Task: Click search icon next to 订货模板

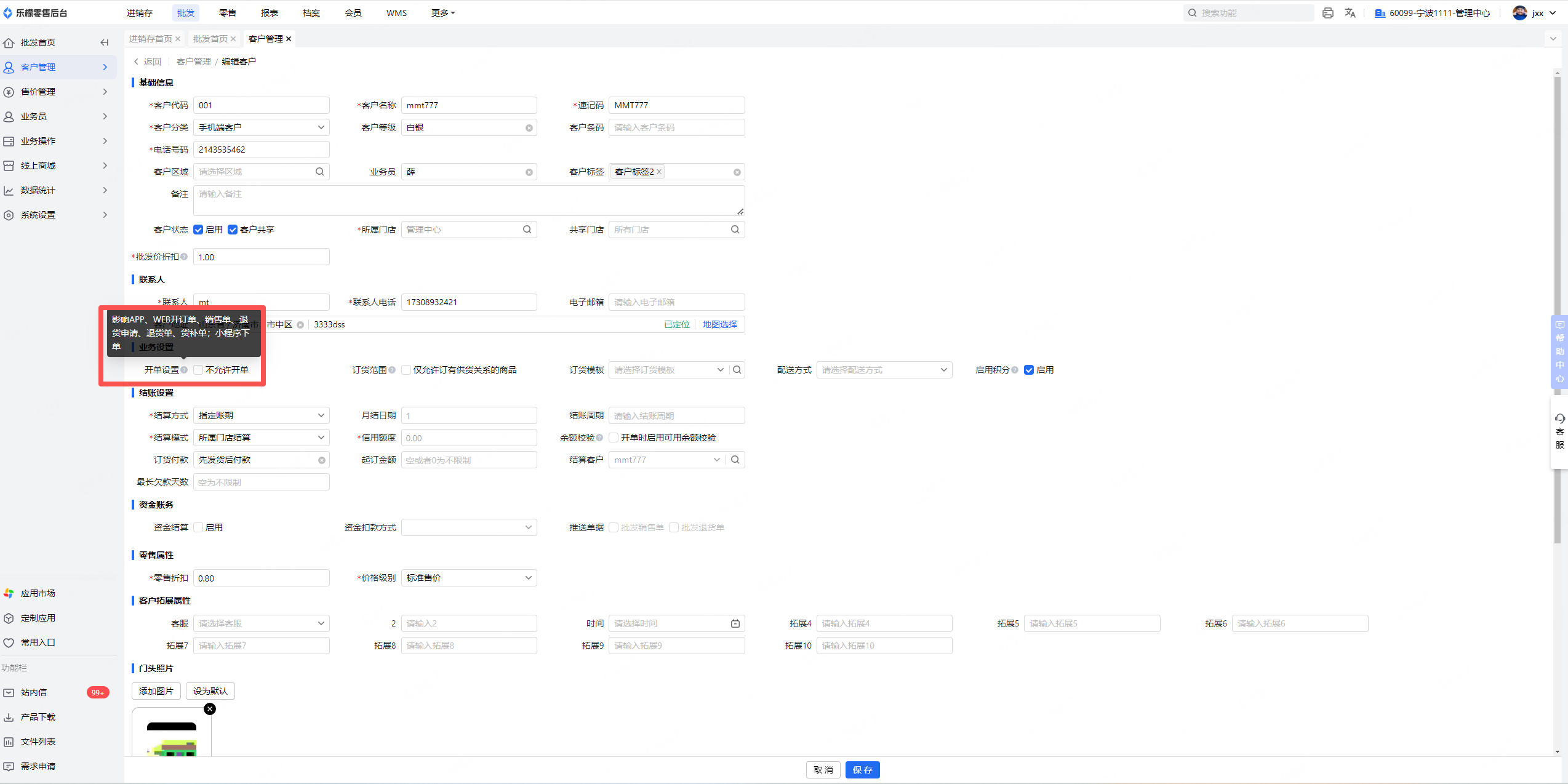Action: tap(737, 370)
